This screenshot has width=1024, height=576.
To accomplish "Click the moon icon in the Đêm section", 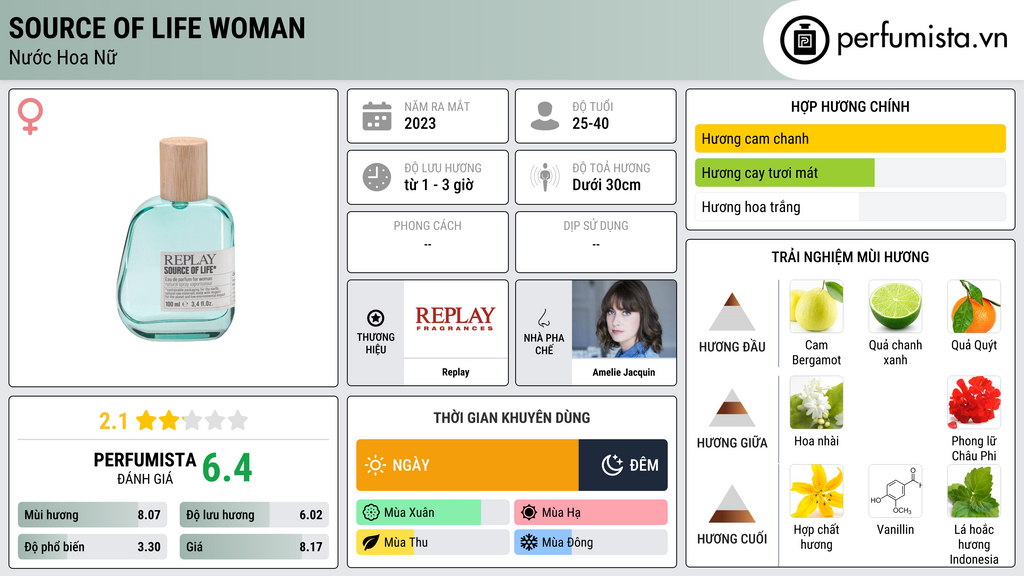I will click(612, 465).
